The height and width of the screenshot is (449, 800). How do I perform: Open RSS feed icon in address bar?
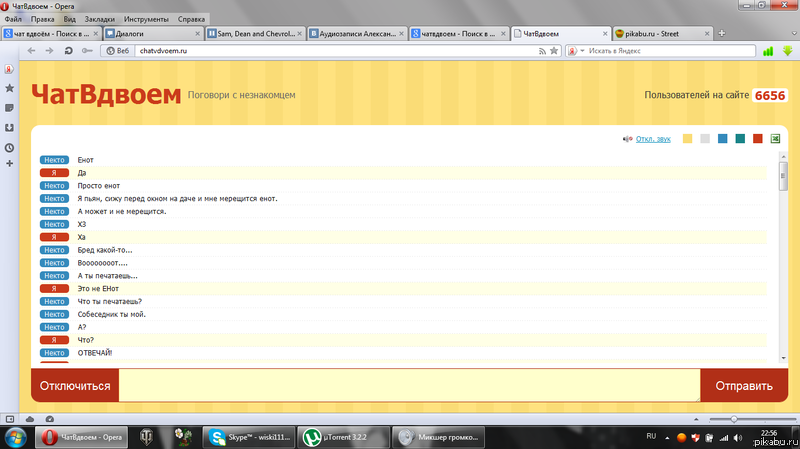coord(542,51)
